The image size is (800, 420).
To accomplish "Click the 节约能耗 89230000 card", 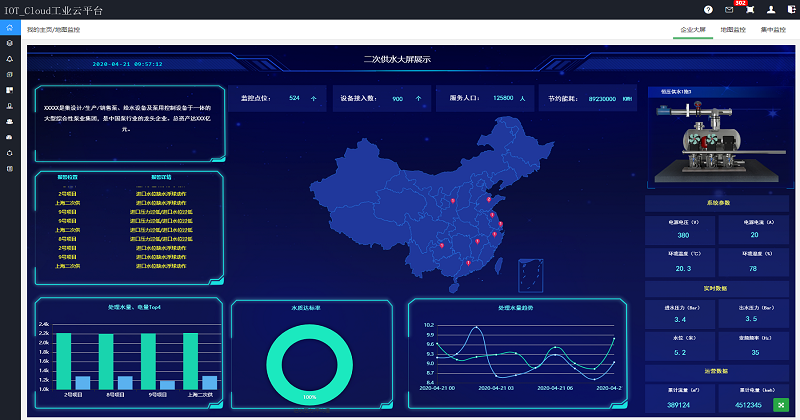I will (588, 98).
